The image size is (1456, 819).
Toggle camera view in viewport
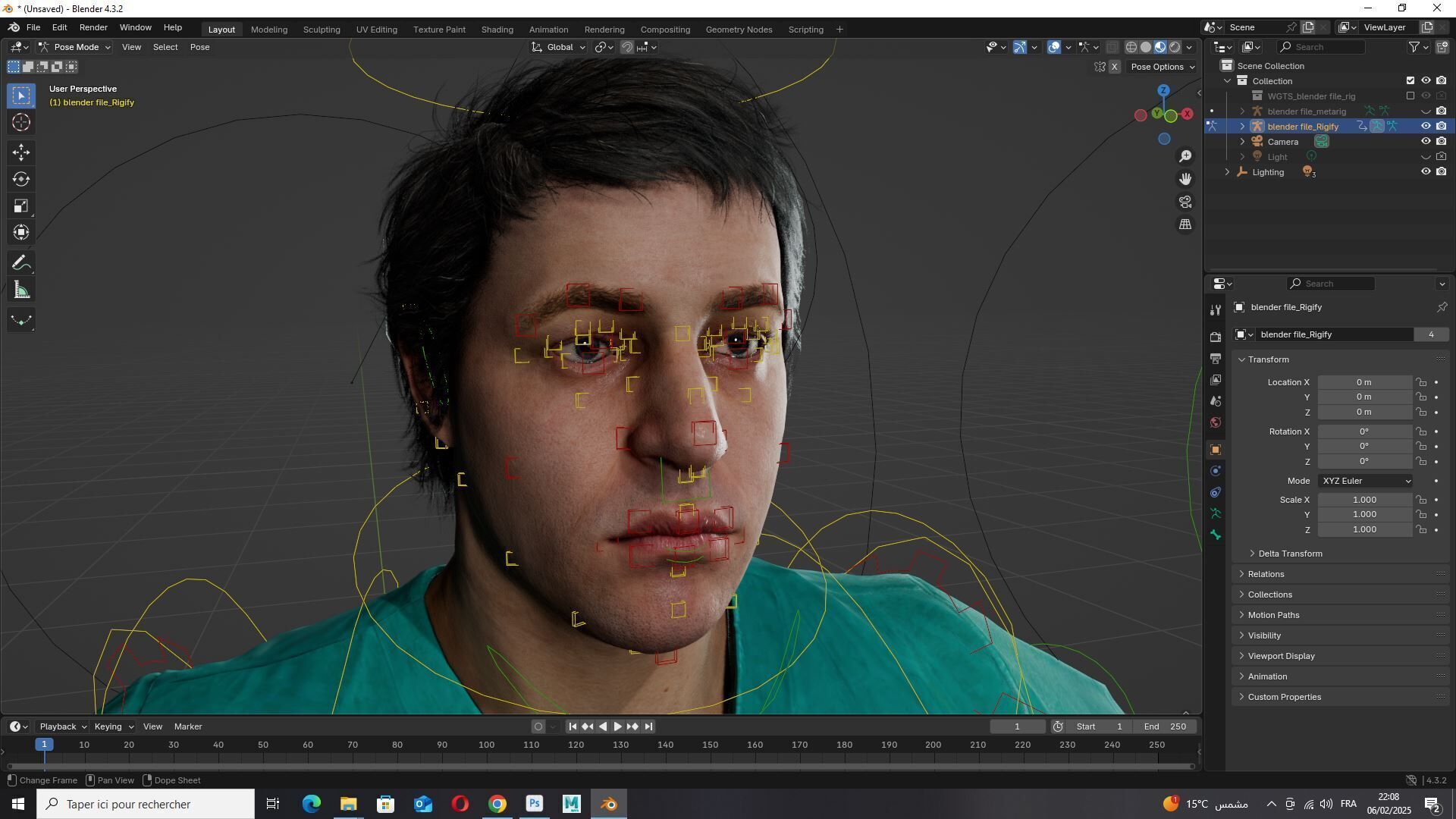click(x=1185, y=202)
